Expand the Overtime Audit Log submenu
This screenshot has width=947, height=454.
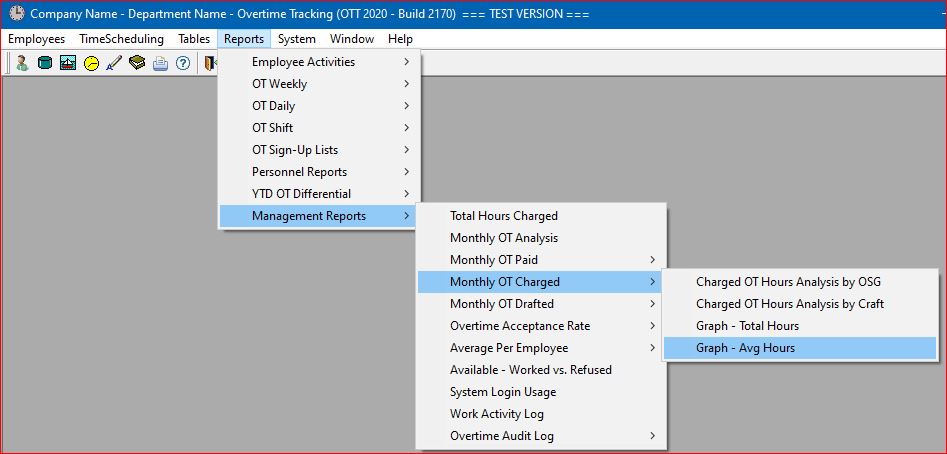coord(541,435)
